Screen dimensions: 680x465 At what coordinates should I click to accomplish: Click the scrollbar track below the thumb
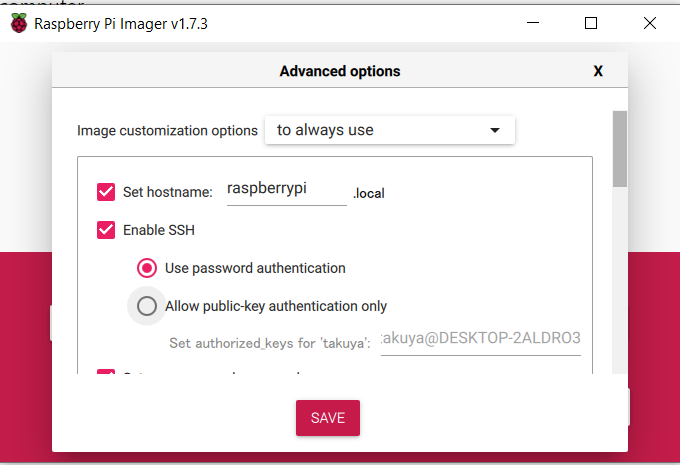pyautogui.click(x=620, y=280)
